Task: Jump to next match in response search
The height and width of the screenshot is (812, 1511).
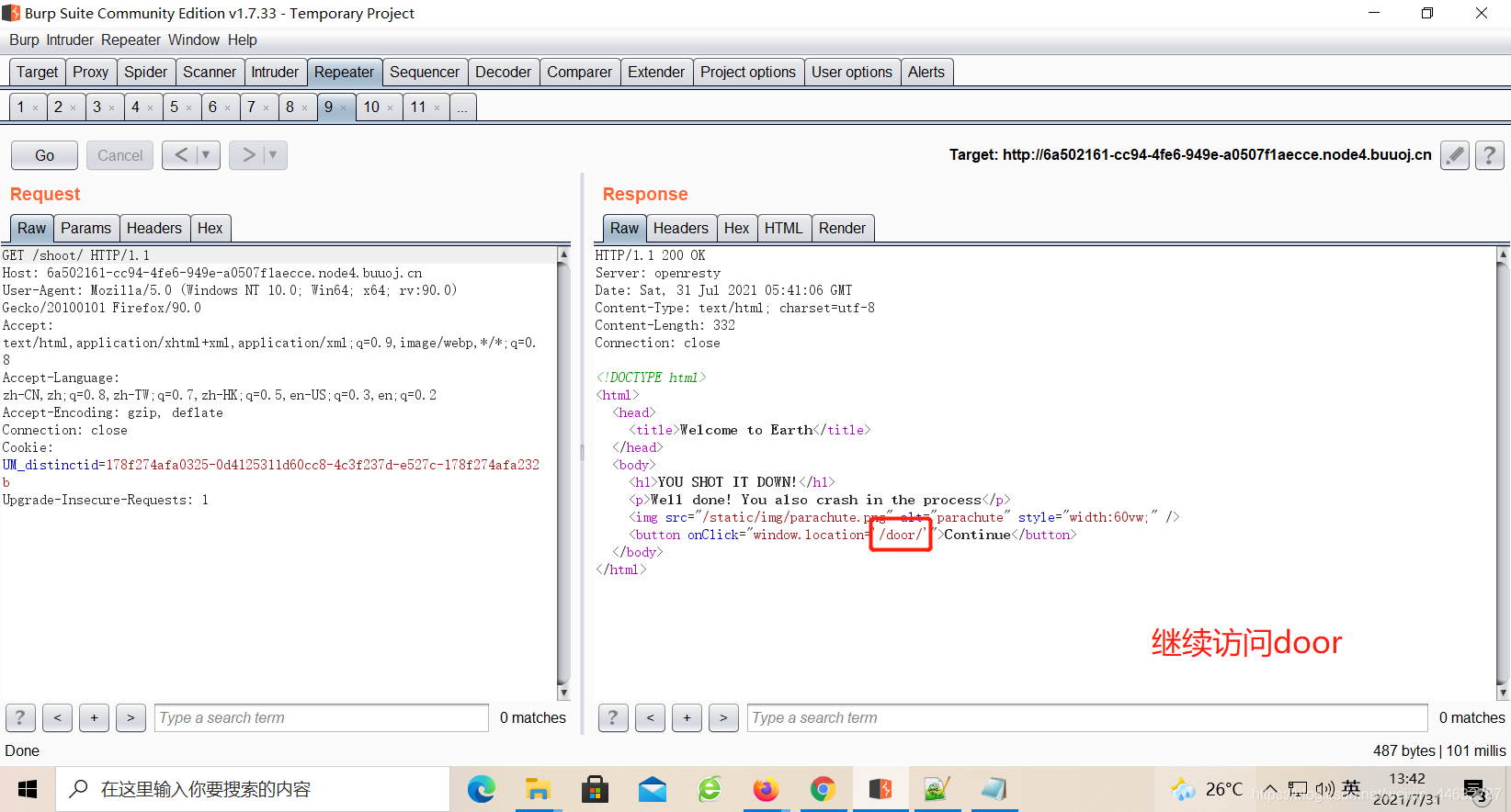Action: coord(723,717)
